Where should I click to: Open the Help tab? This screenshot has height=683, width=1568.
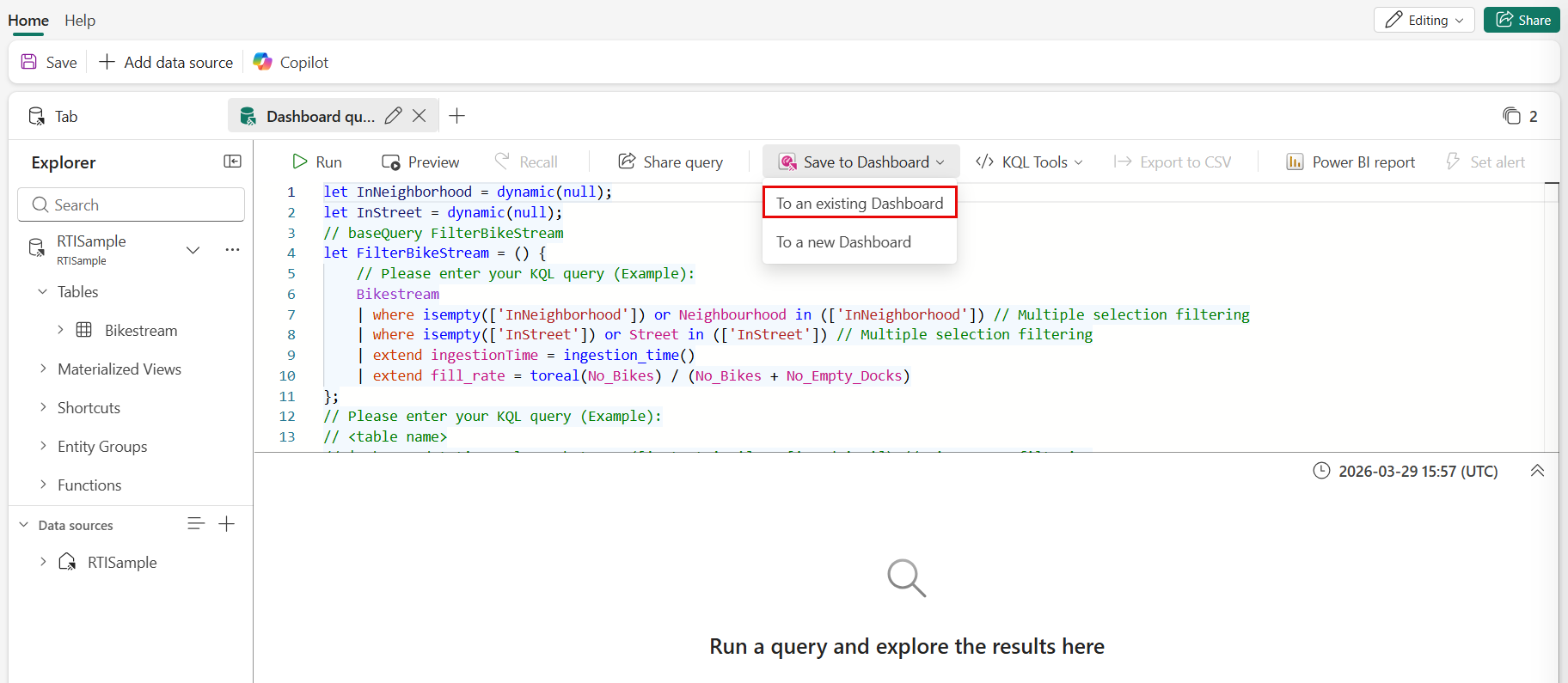point(80,20)
